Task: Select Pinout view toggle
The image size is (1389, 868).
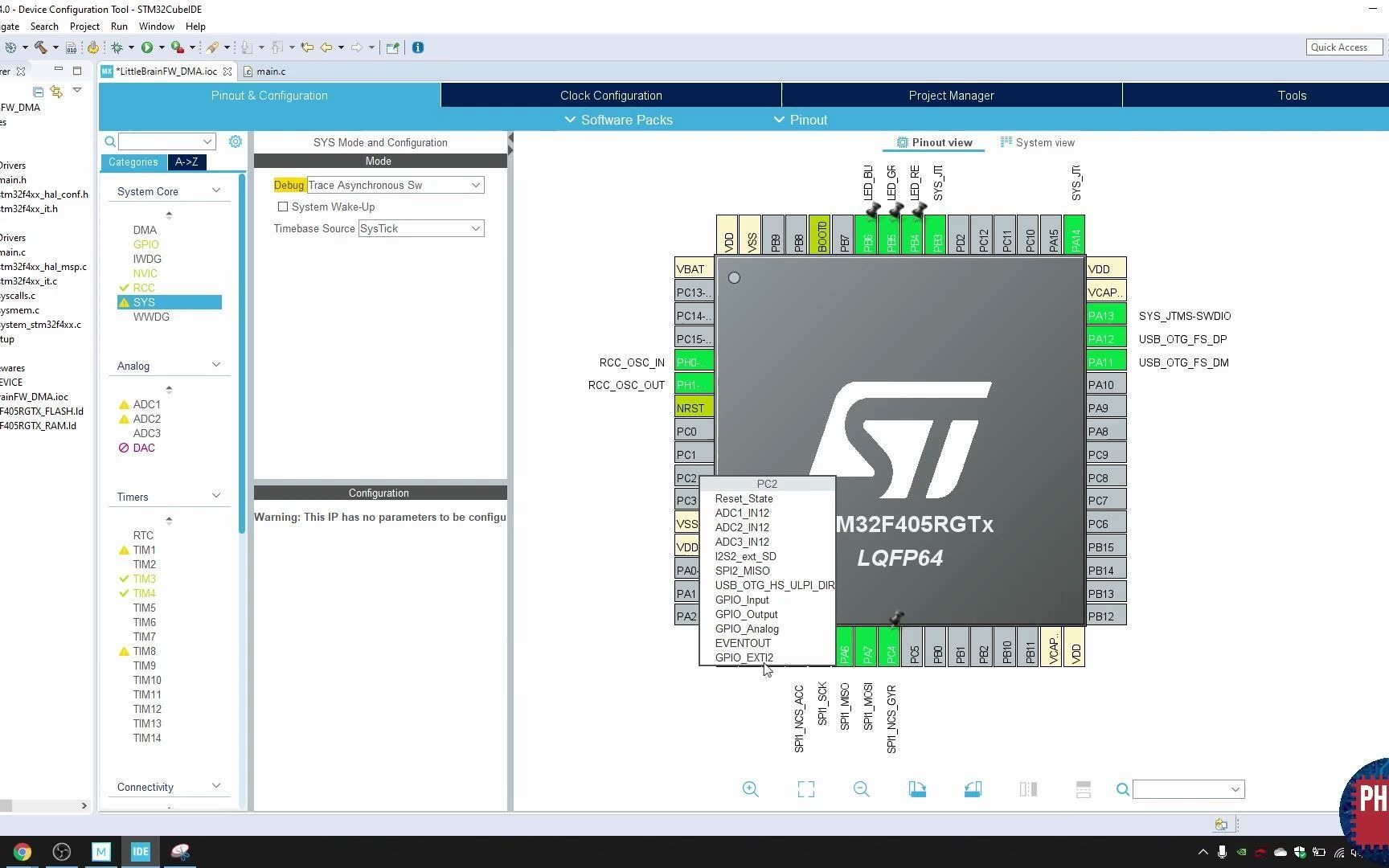Action: pyautogui.click(x=934, y=142)
